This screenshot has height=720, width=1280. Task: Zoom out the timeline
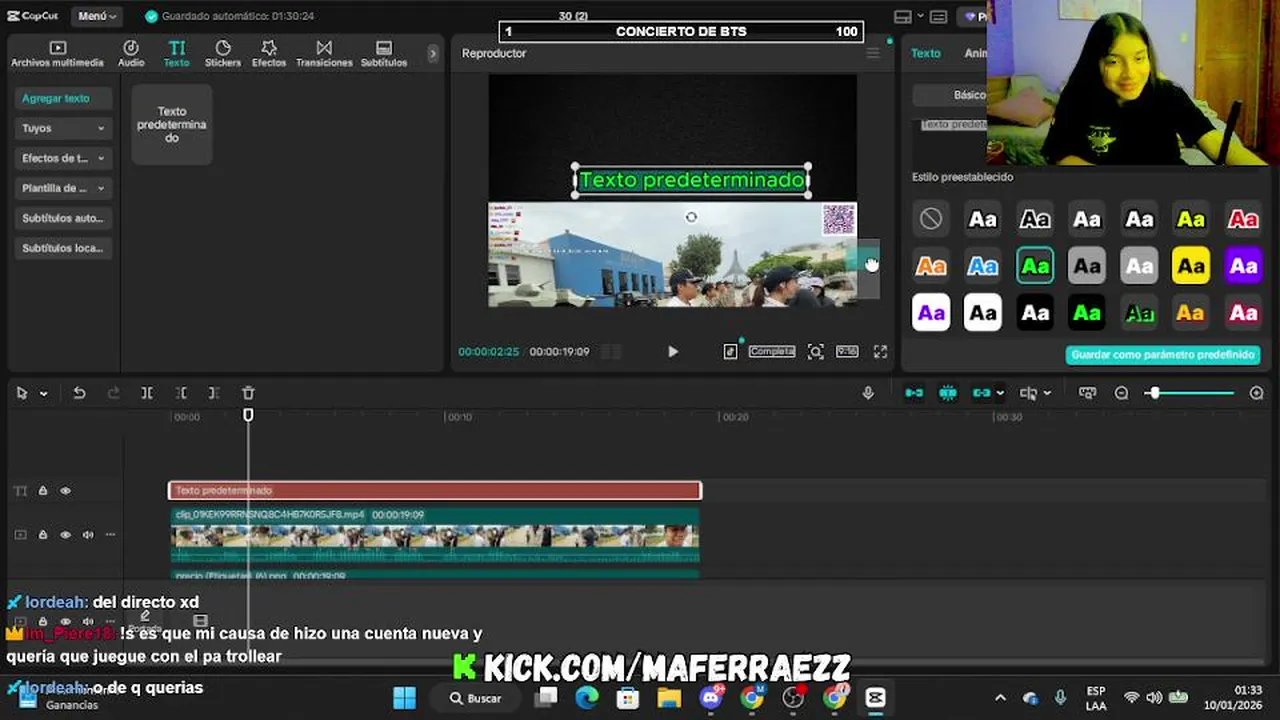pos(1121,393)
